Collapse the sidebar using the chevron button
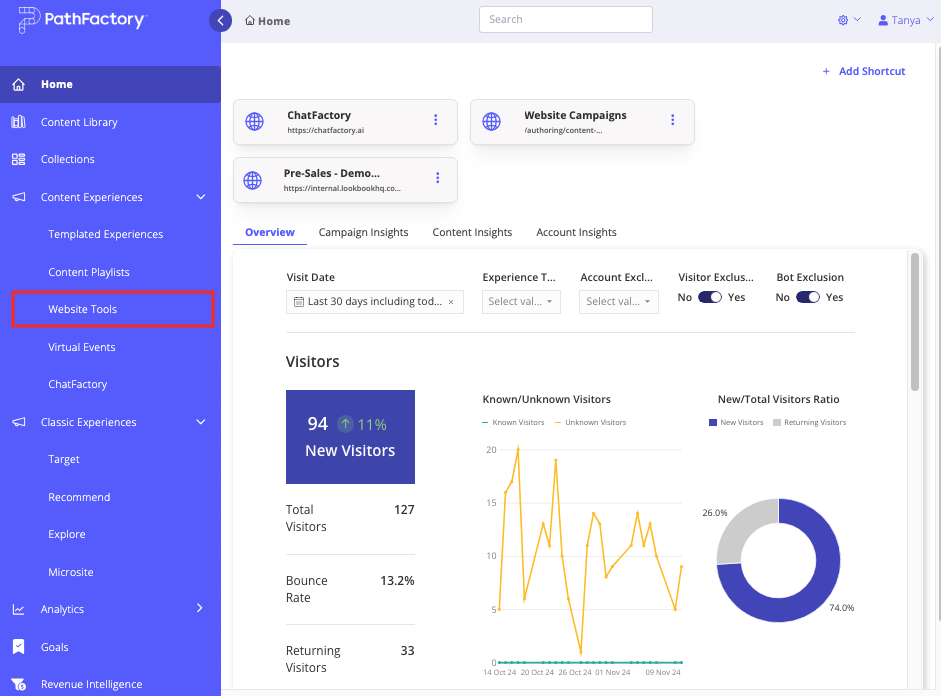941x696 pixels. (x=220, y=21)
